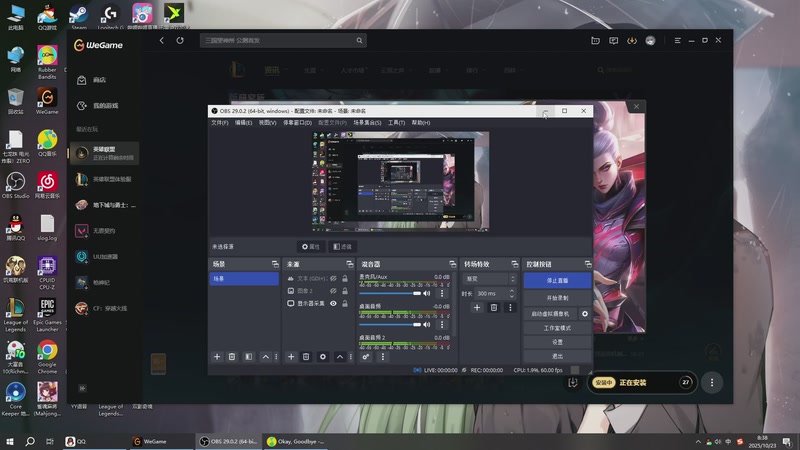Select 场景 item in Scenes list
This screenshot has width=800, height=450.
[244, 279]
